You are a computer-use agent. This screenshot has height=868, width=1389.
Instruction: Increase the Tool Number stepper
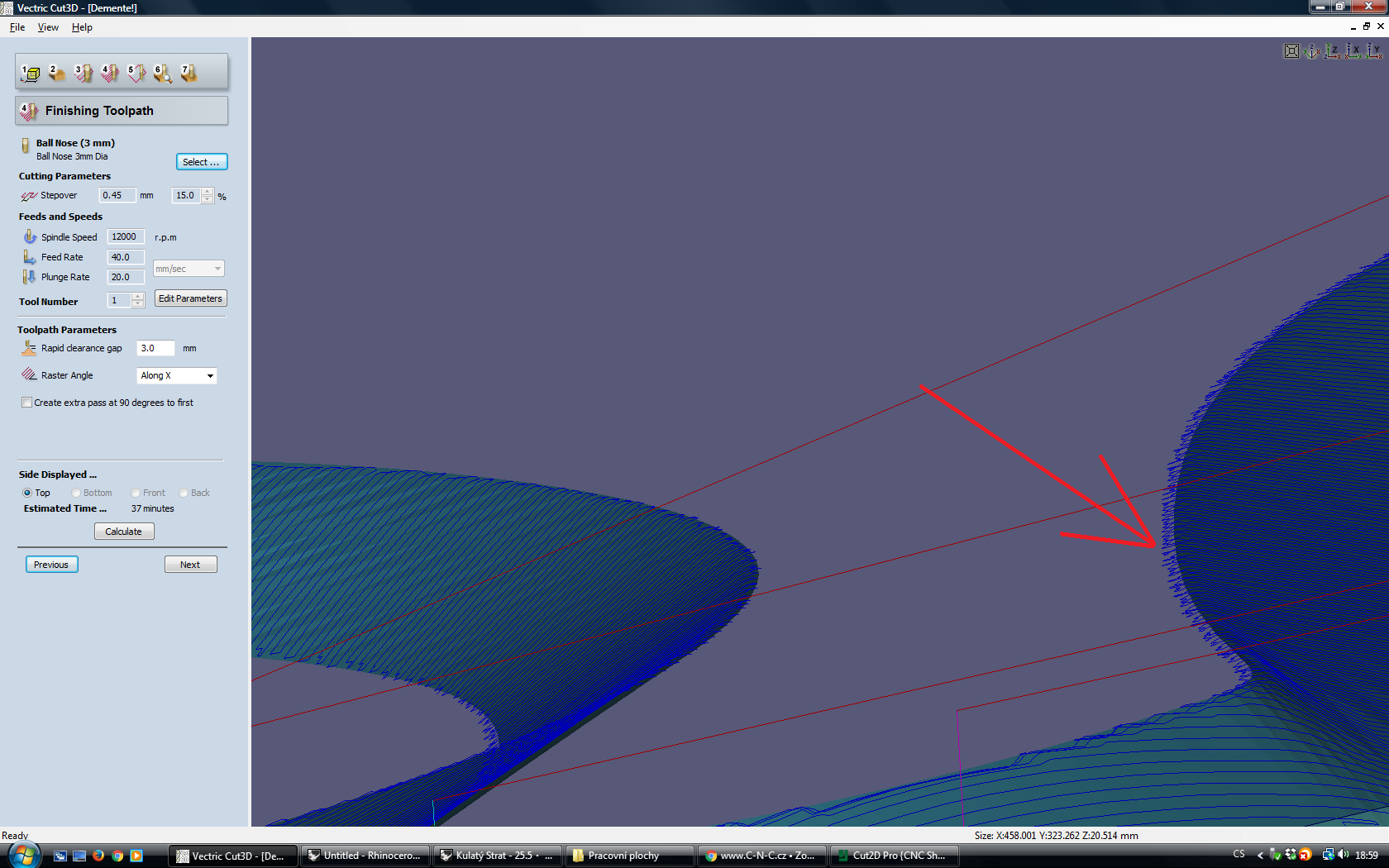tap(138, 296)
